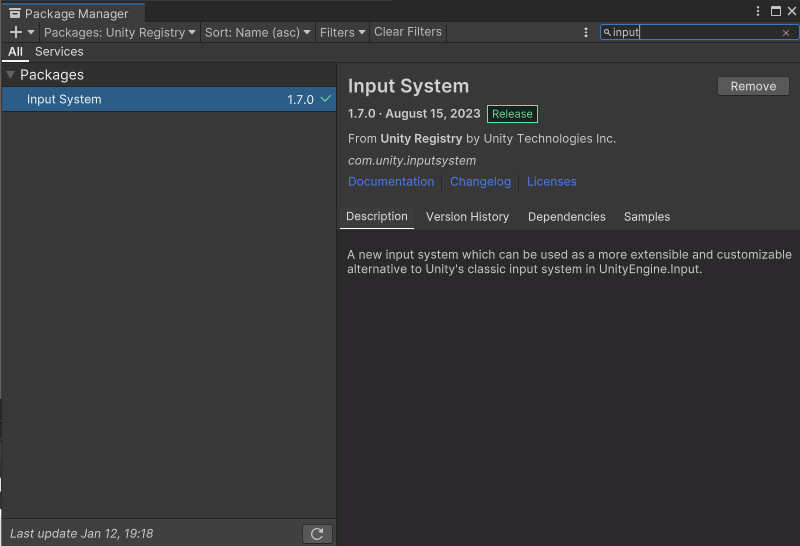Open the window kebab menu at top right
The image size is (800, 546).
point(758,11)
